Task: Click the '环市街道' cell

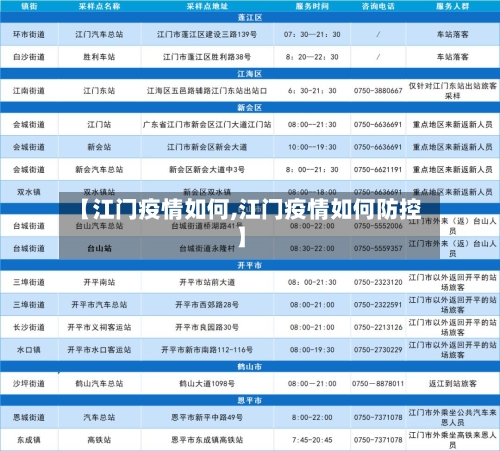Action: 29,34
